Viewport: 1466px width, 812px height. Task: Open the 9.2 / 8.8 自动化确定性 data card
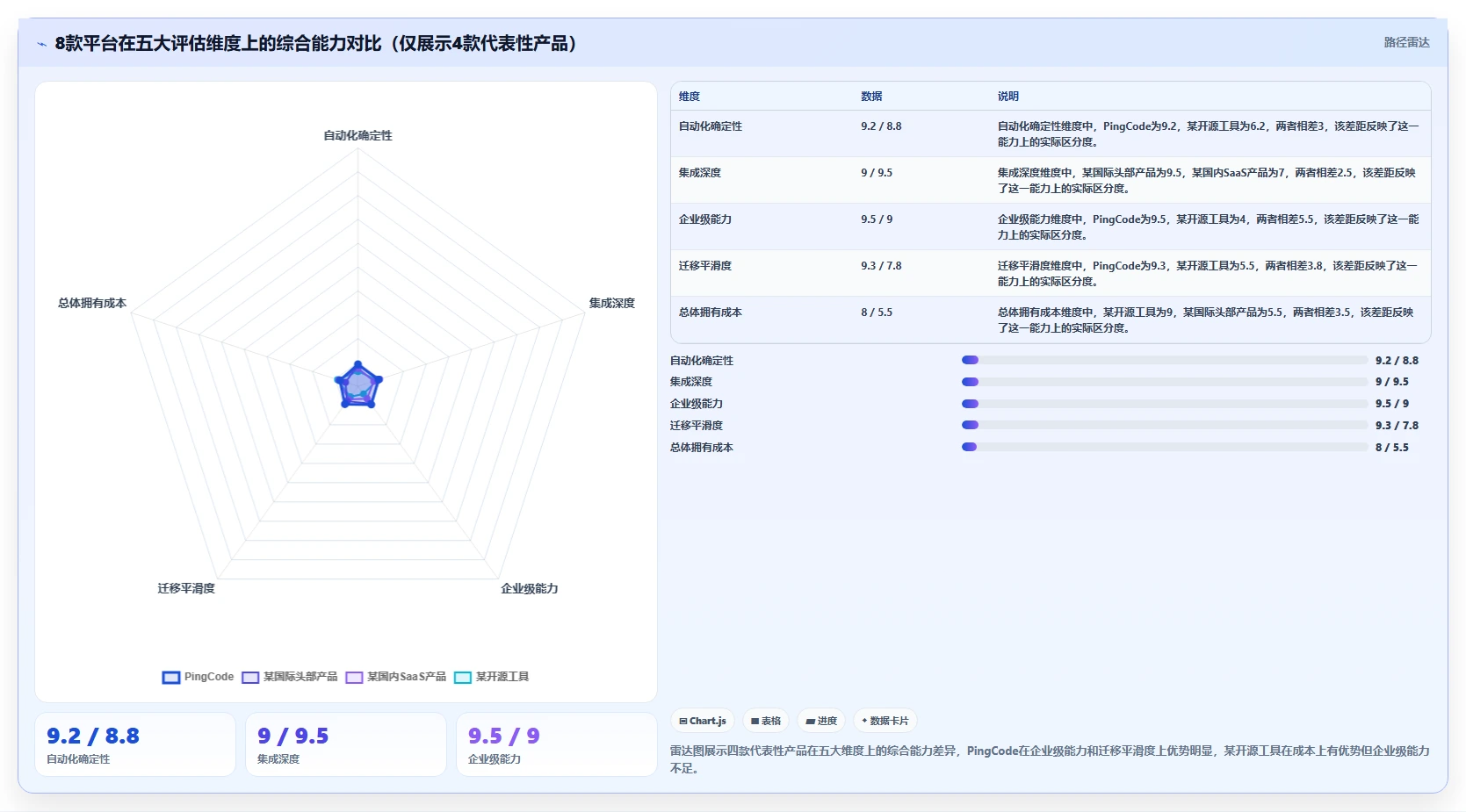pyautogui.click(x=135, y=744)
